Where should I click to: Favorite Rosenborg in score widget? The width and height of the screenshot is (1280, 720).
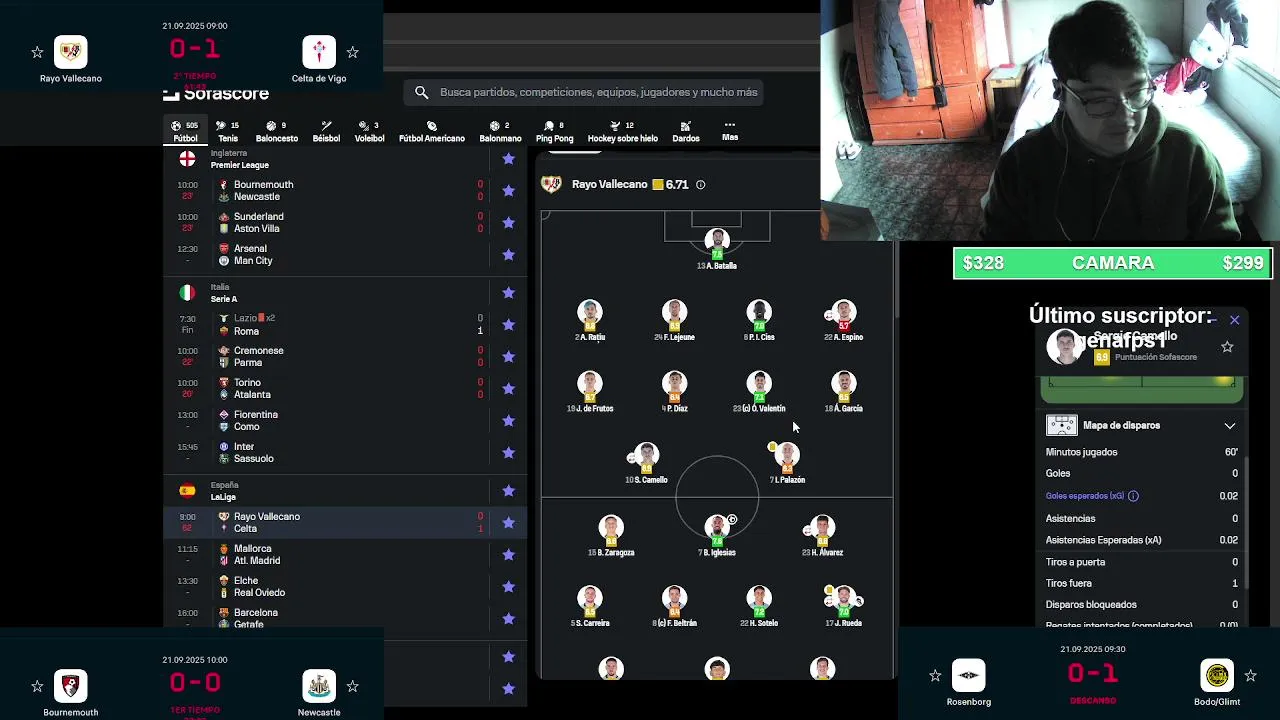pos(935,676)
